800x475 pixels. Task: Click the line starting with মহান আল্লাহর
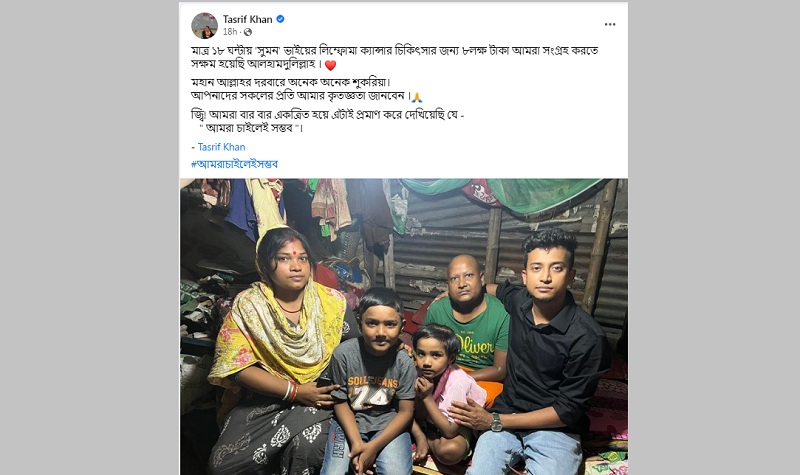coord(291,83)
